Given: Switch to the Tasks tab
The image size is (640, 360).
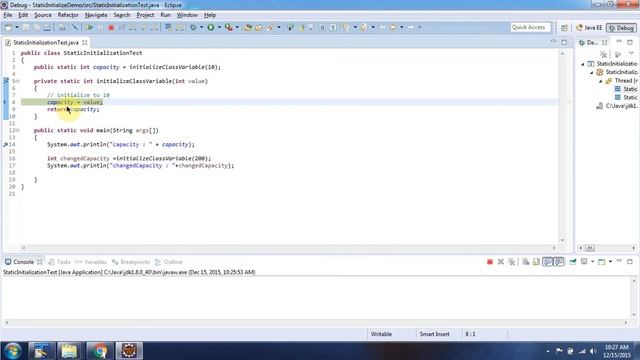Looking at the screenshot, I should click(x=60, y=262).
